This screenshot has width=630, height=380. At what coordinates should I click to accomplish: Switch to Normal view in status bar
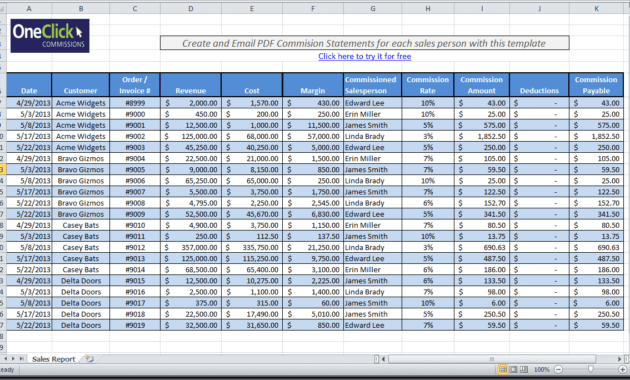[503, 369]
